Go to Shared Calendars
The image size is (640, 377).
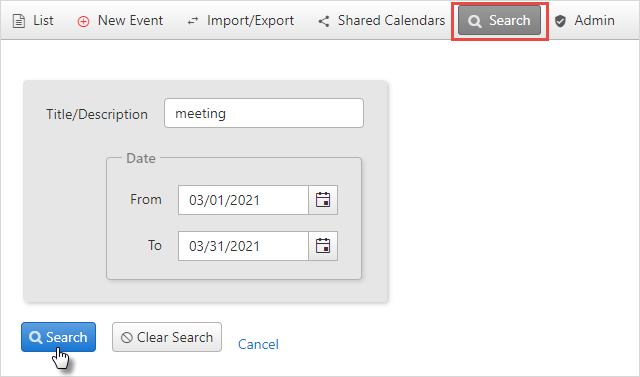(382, 21)
